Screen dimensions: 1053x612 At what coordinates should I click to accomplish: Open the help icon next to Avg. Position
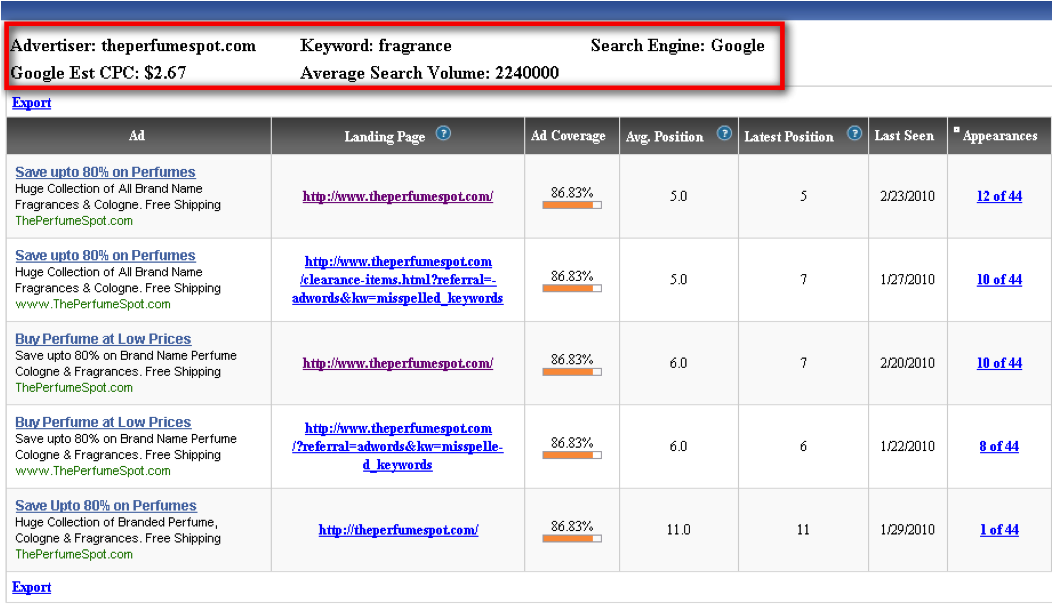(724, 133)
